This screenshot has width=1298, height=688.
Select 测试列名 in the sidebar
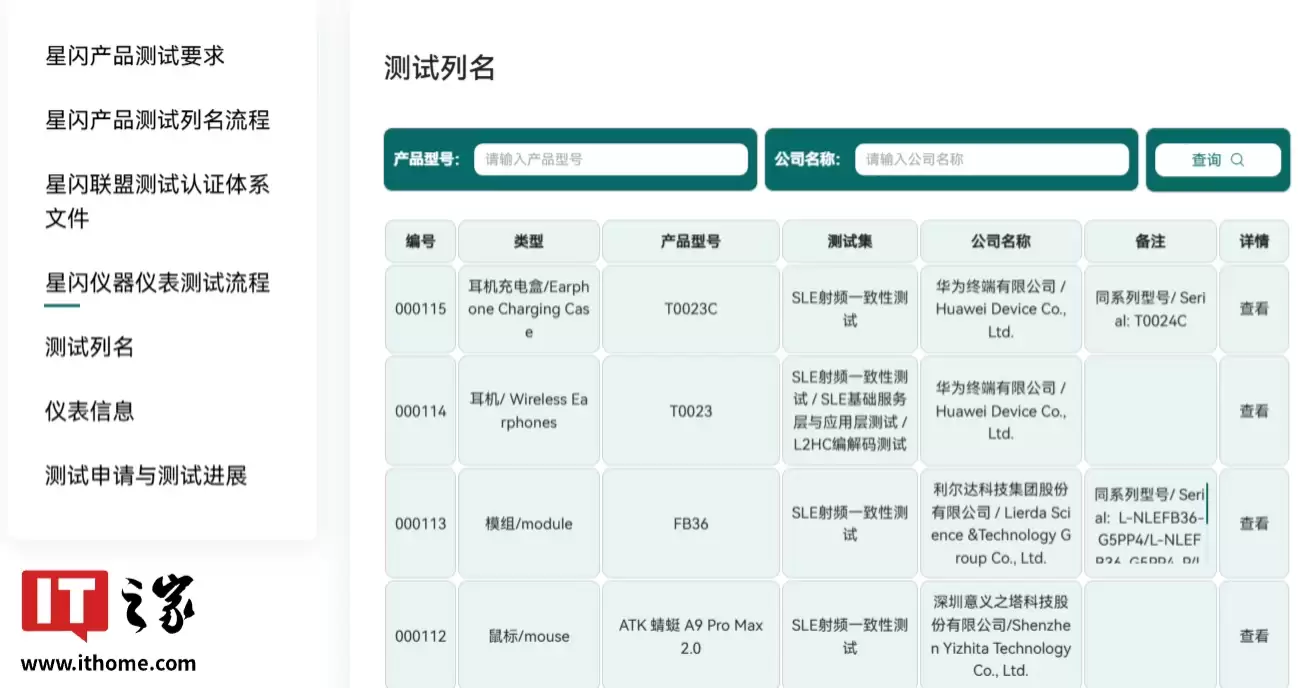coord(90,347)
